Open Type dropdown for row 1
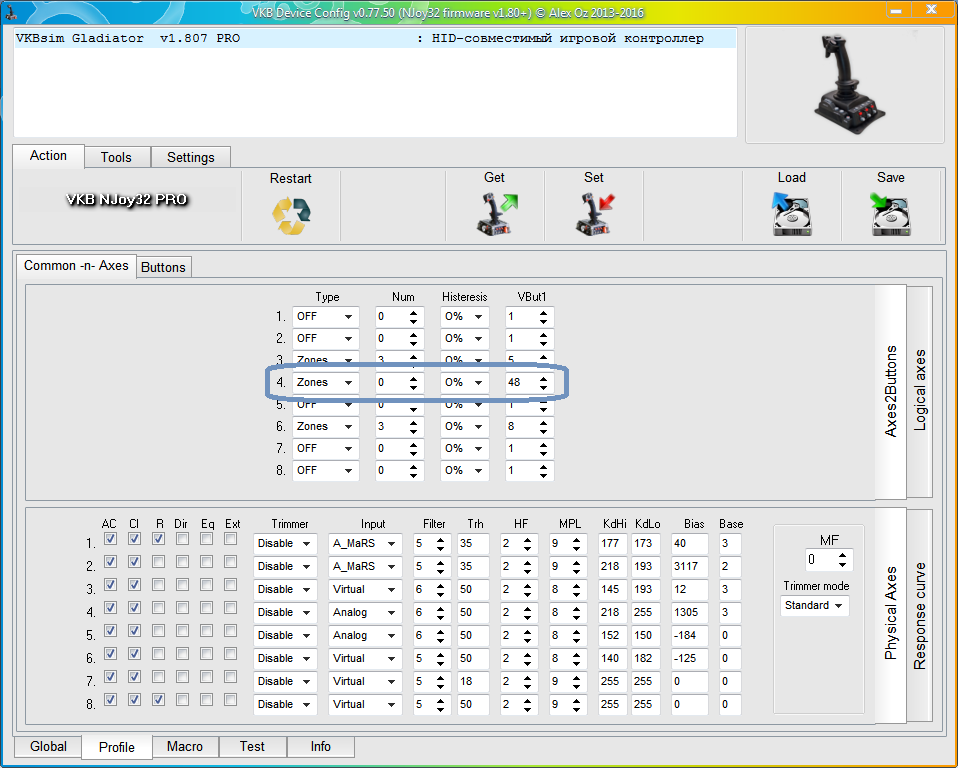The width and height of the screenshot is (958, 768). point(325,316)
